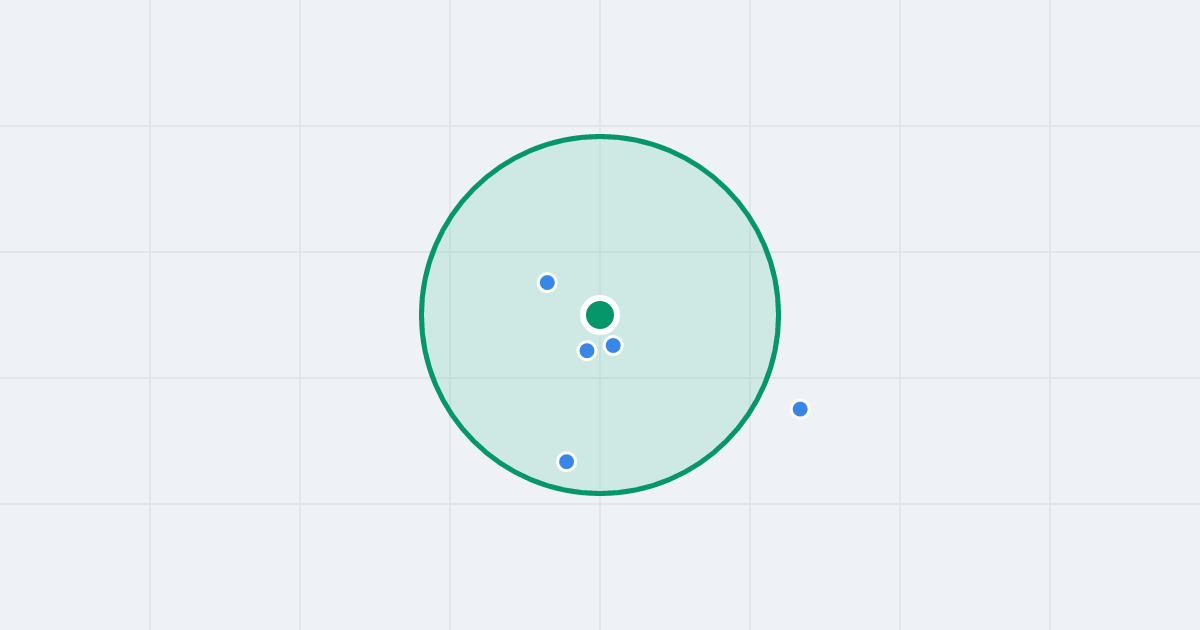The height and width of the screenshot is (630, 1200).
Task: Click shaded area right of the center marker
Action: click(700, 315)
